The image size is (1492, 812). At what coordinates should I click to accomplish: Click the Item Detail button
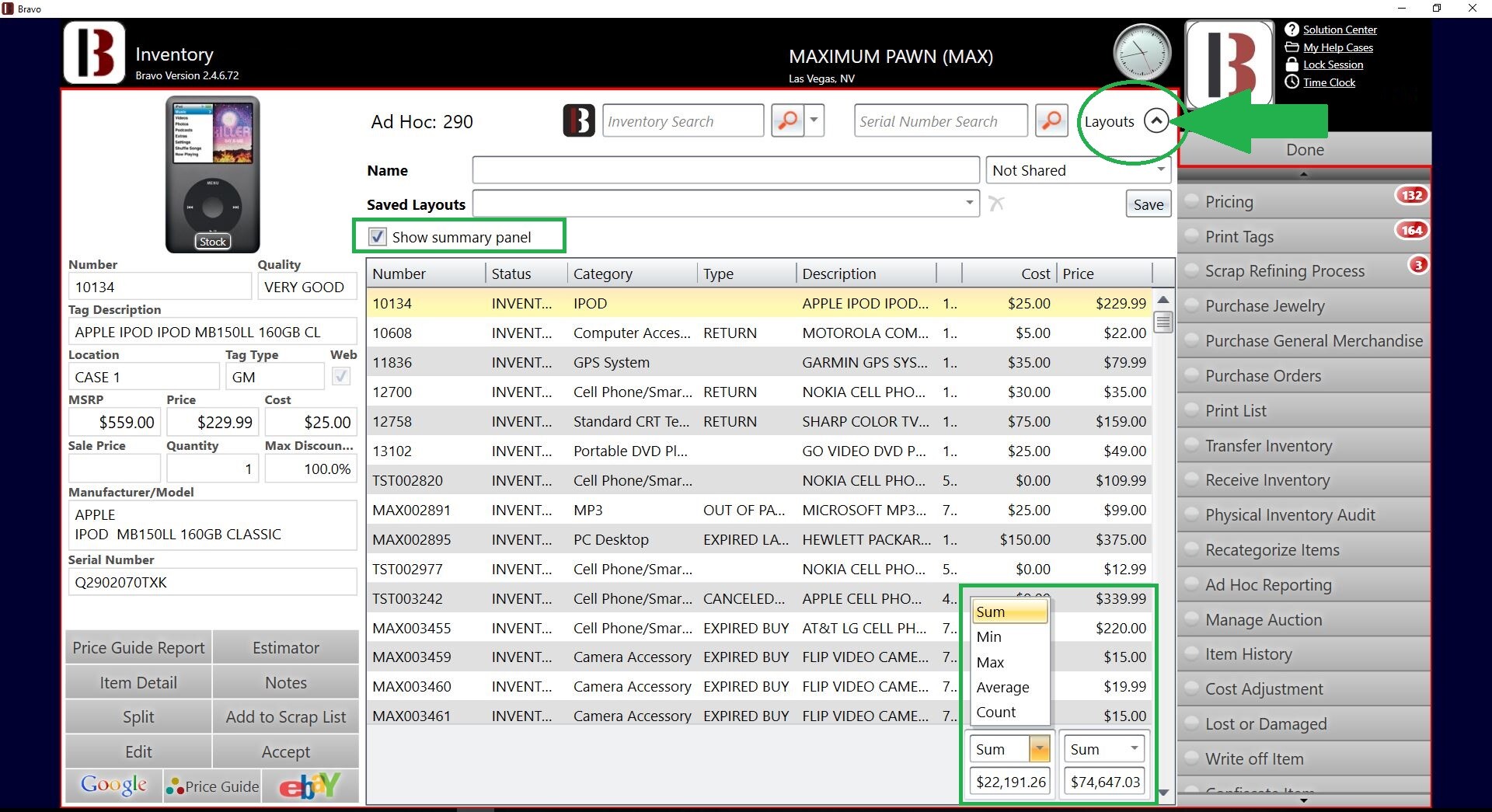click(x=138, y=682)
